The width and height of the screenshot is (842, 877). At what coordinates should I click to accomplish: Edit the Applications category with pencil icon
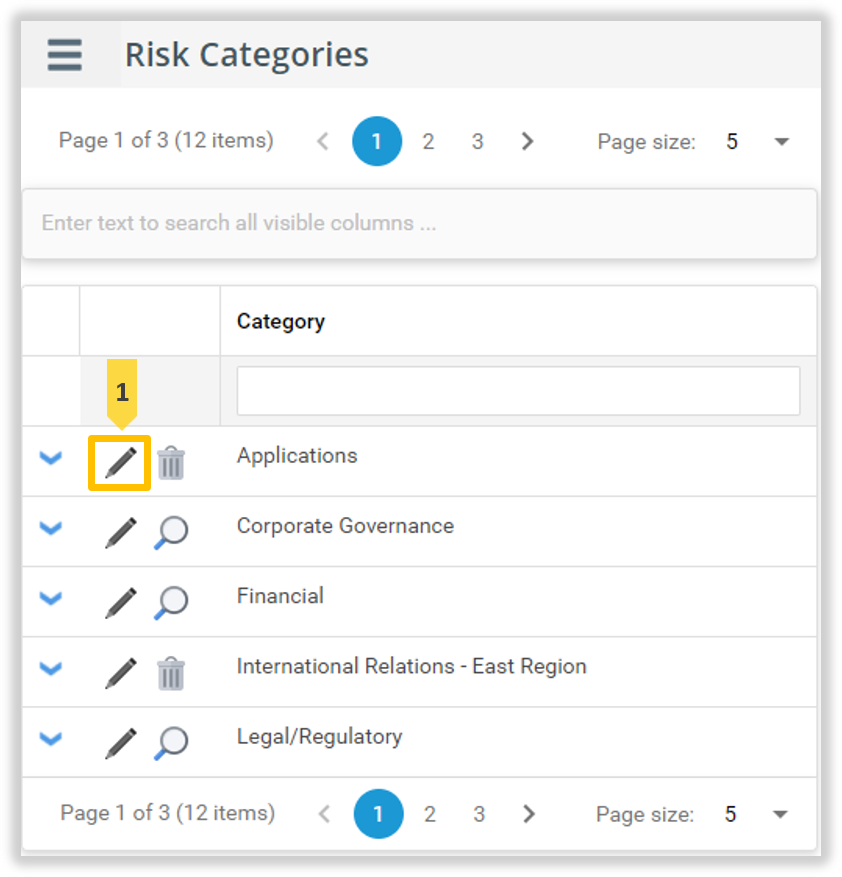pos(121,463)
